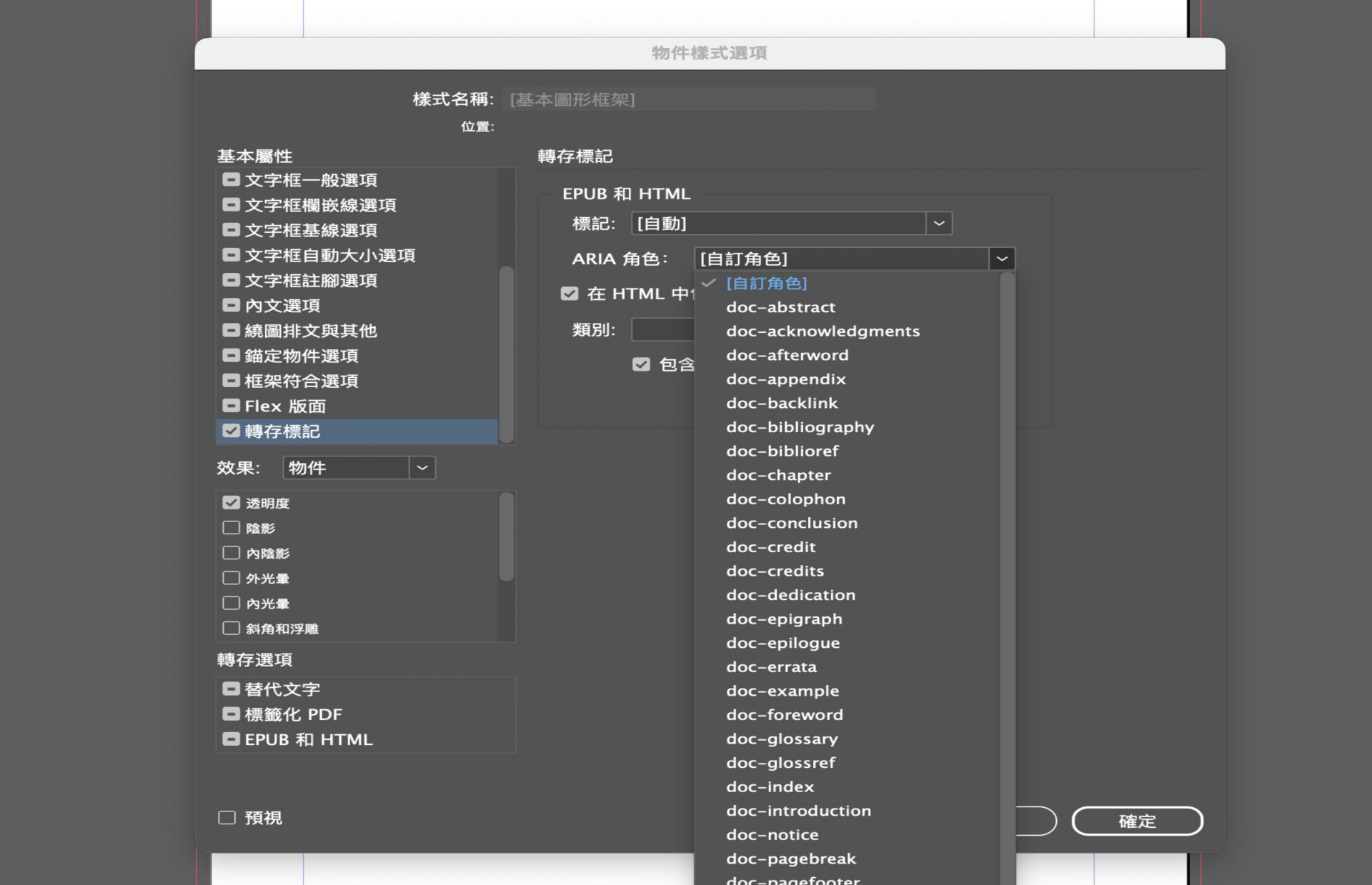Click the effects list scrollbar
This screenshot has height=885, width=1372.
click(x=506, y=537)
